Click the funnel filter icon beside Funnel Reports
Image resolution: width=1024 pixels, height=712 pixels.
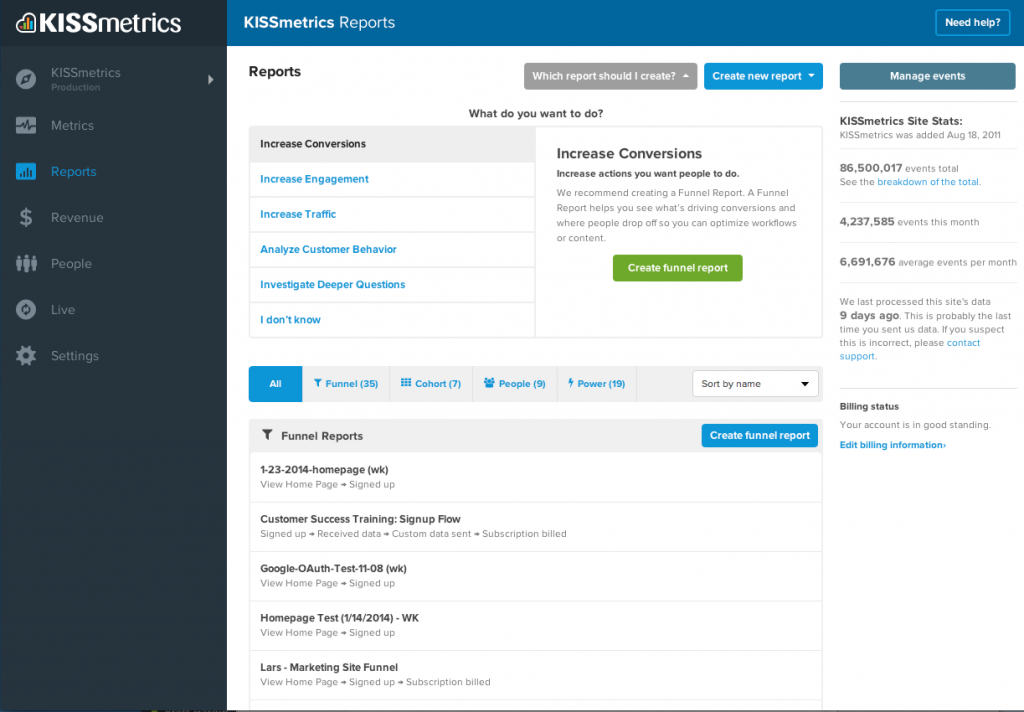coord(266,434)
